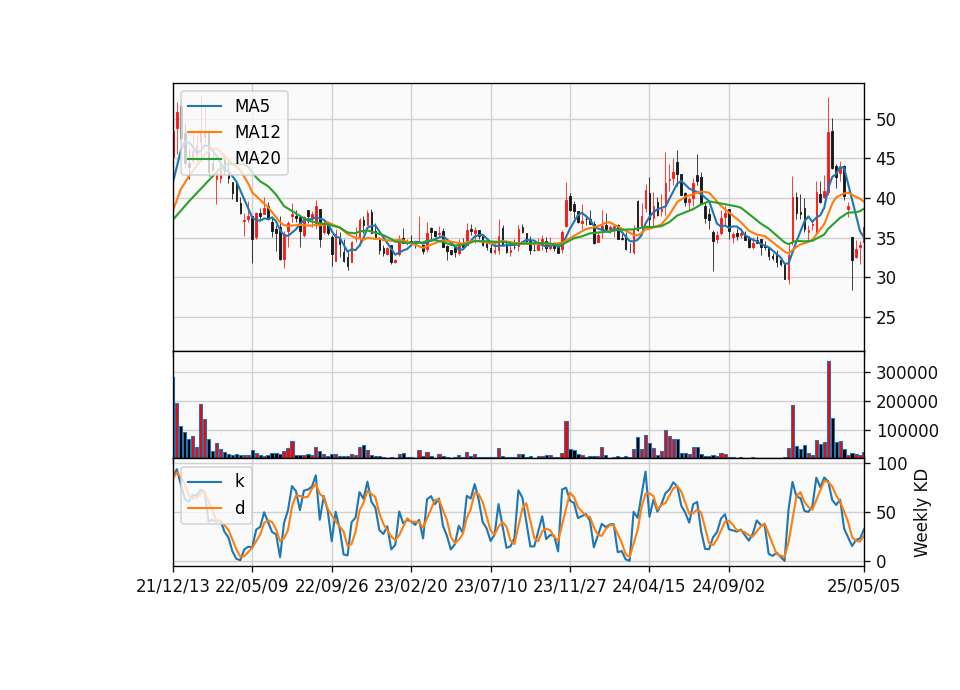Click the Weekly KD axis title
This screenshot has width=960, height=690.
click(x=921, y=514)
